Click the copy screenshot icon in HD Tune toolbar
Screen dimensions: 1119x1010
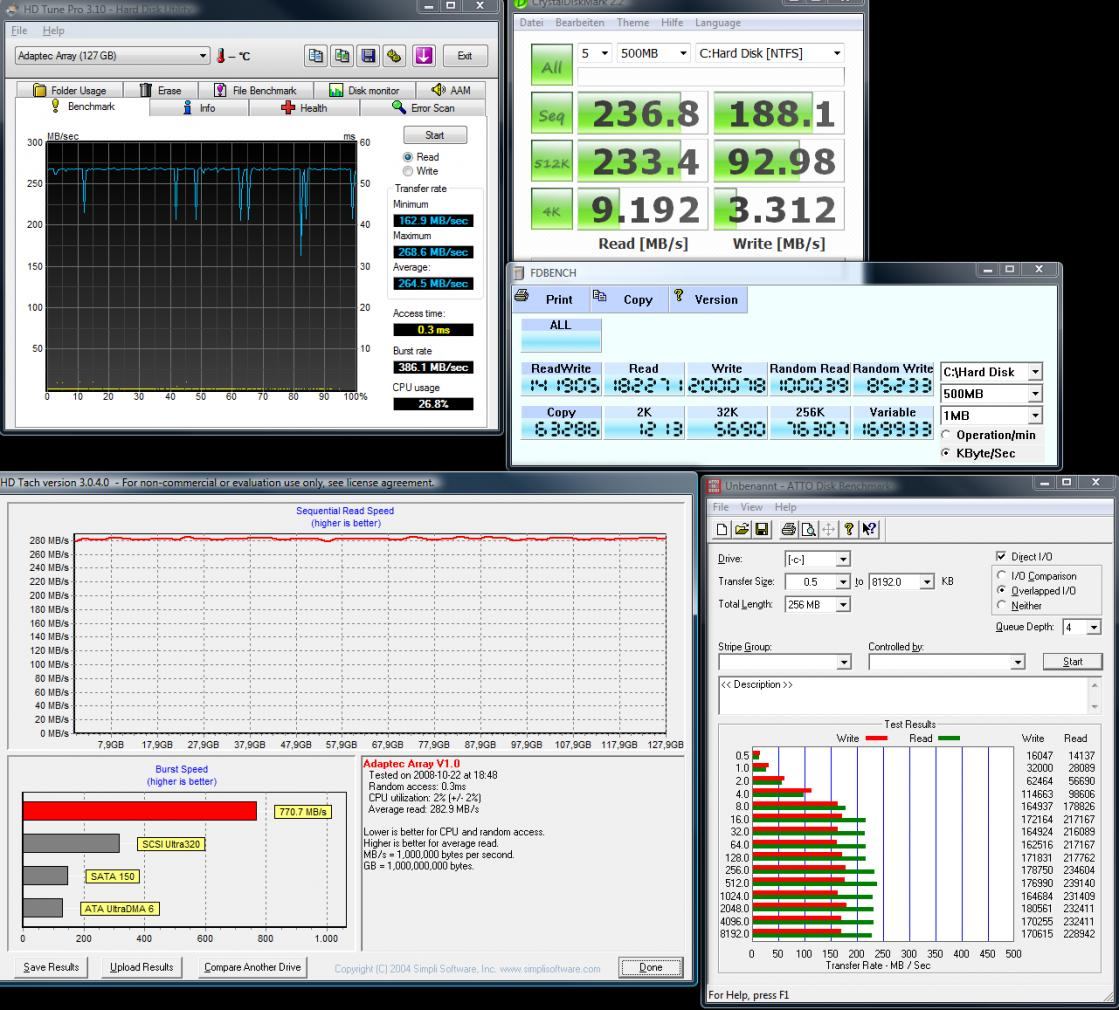point(342,56)
